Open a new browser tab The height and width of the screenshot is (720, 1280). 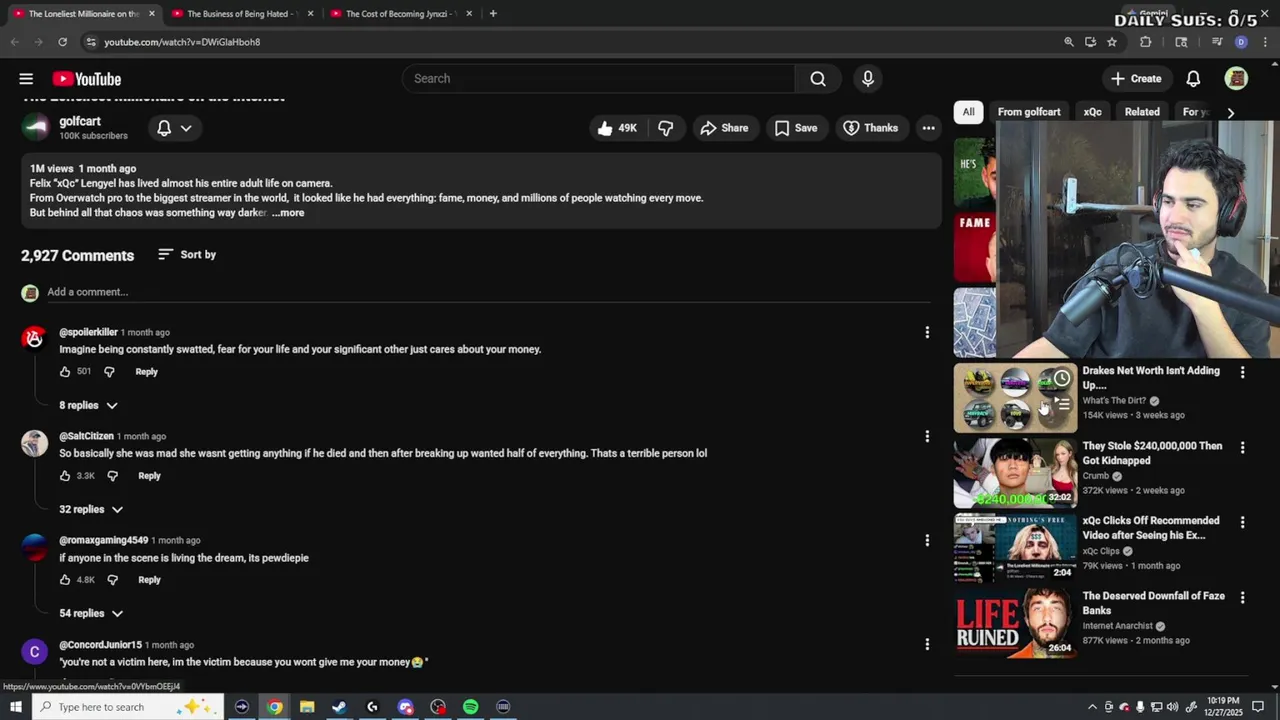tap(492, 14)
